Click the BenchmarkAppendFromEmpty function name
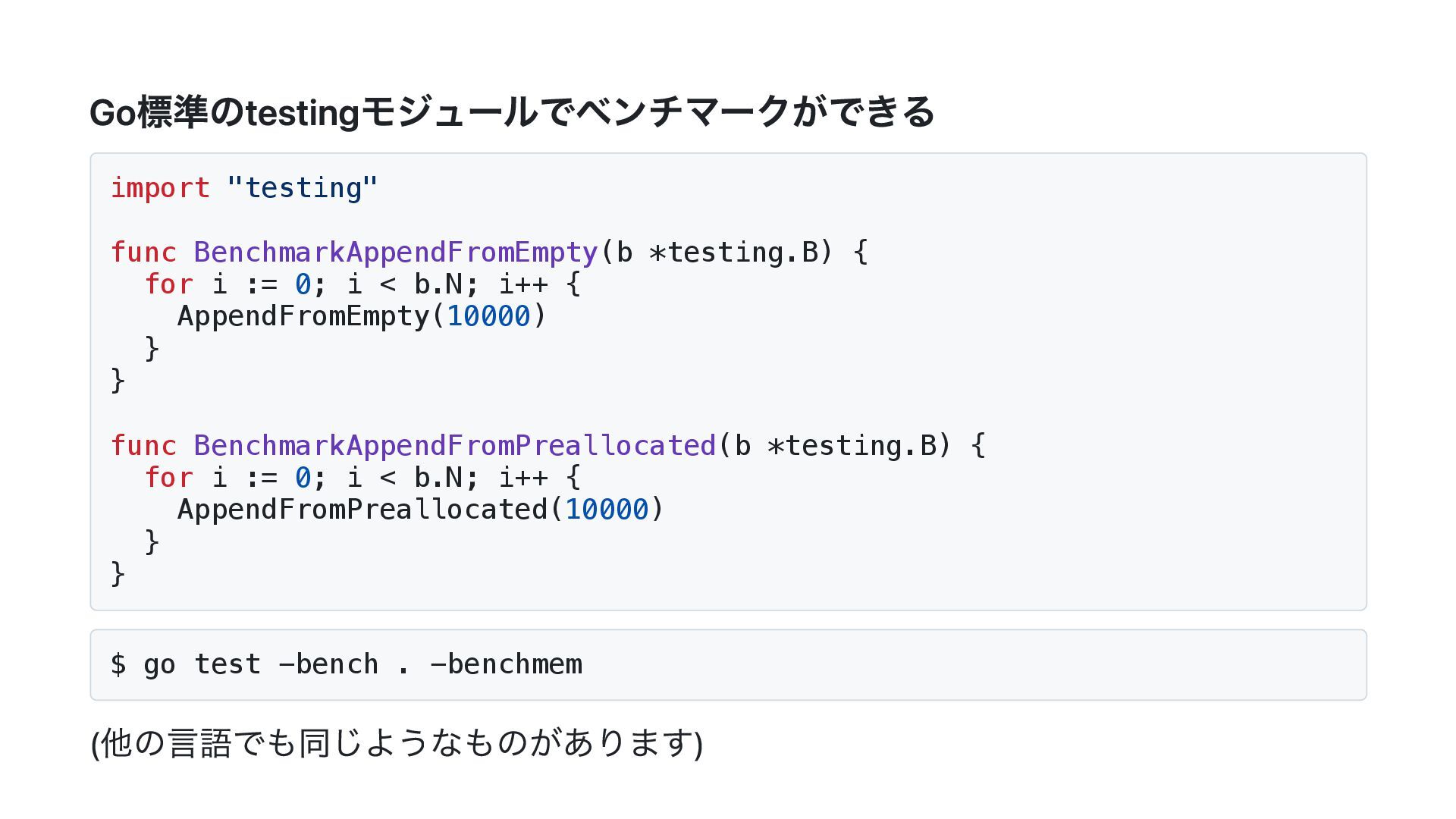Viewport: 1456px width, 819px height. pyautogui.click(x=396, y=253)
